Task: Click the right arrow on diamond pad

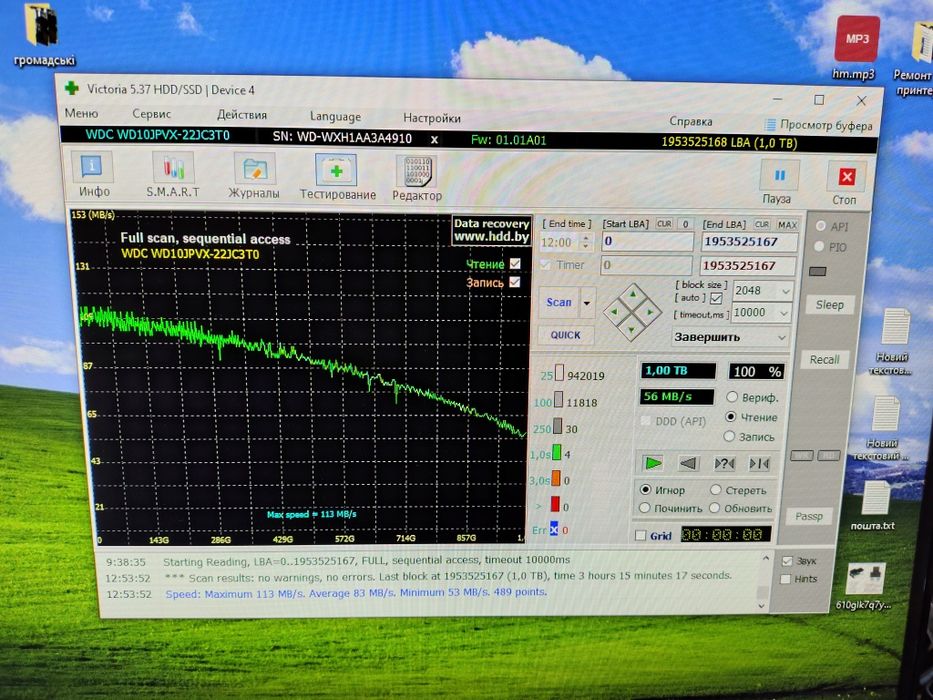Action: coord(650,311)
